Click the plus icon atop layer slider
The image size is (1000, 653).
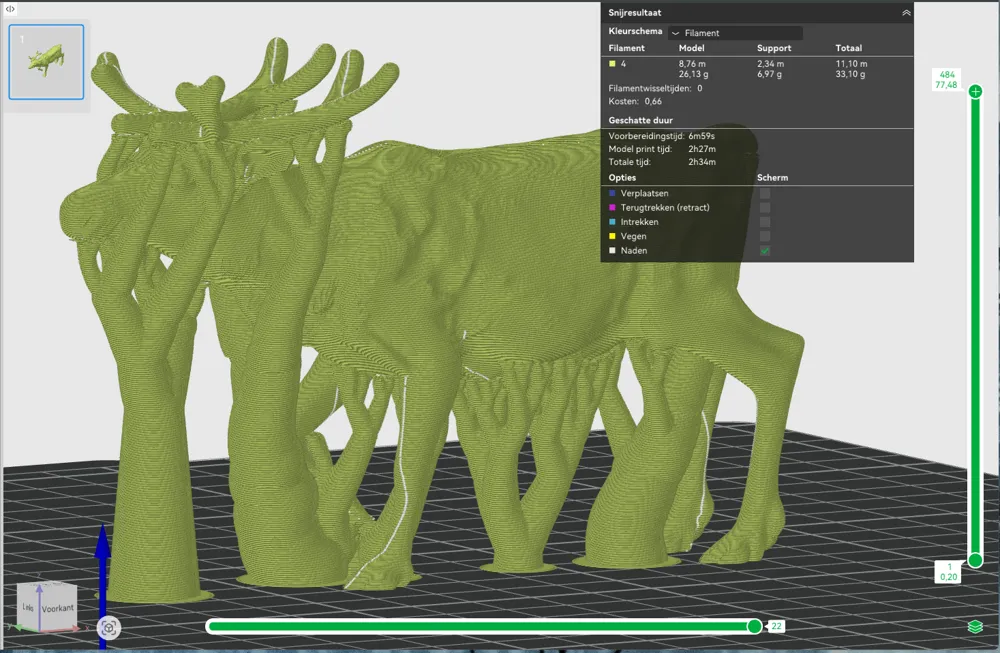coord(975,92)
